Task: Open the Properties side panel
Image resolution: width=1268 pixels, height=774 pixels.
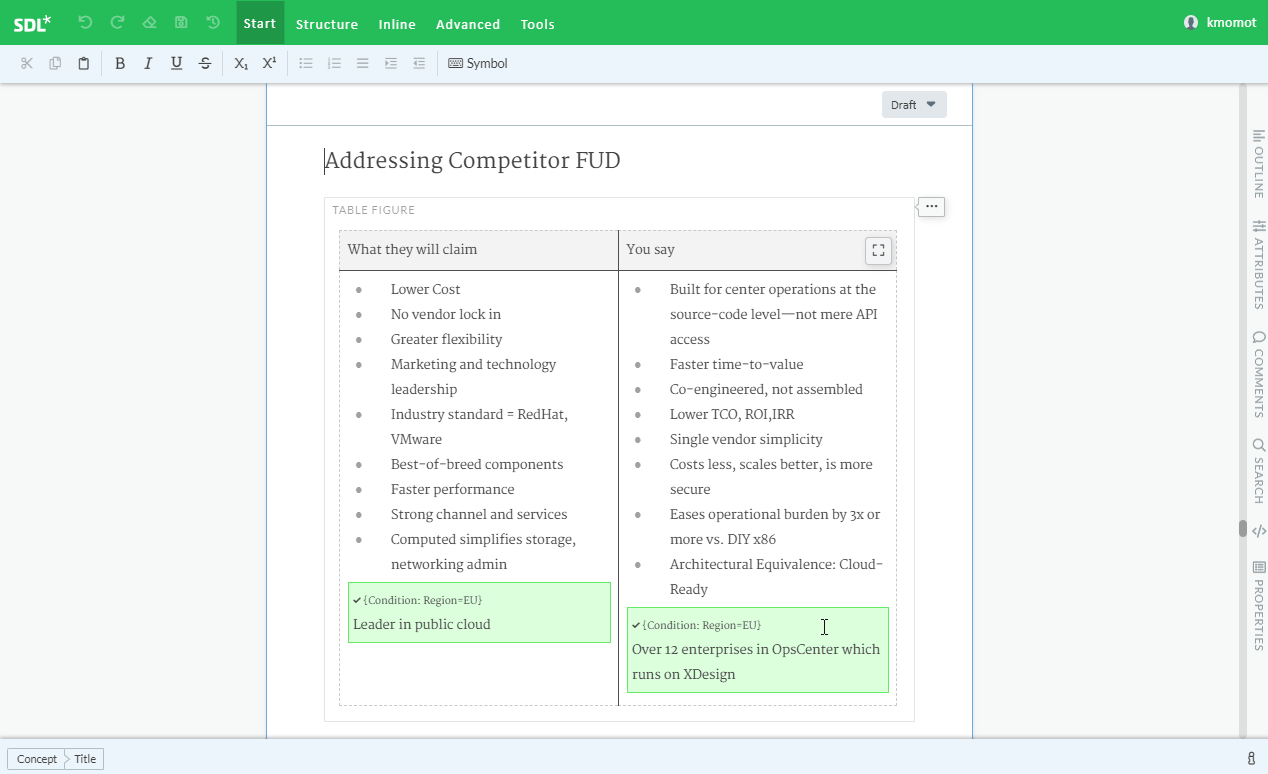Action: [1259, 605]
